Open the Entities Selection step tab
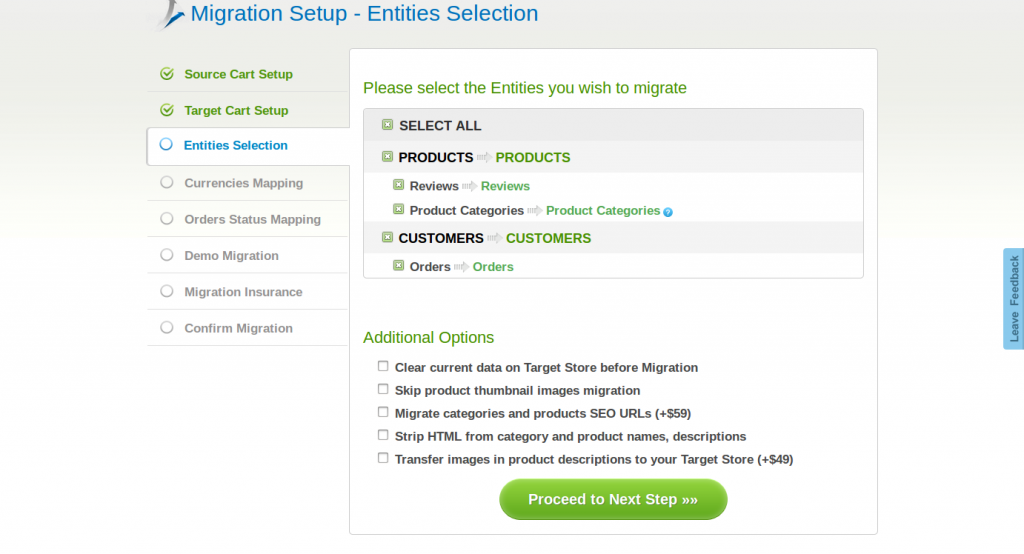1024x554 pixels. [x=236, y=146]
